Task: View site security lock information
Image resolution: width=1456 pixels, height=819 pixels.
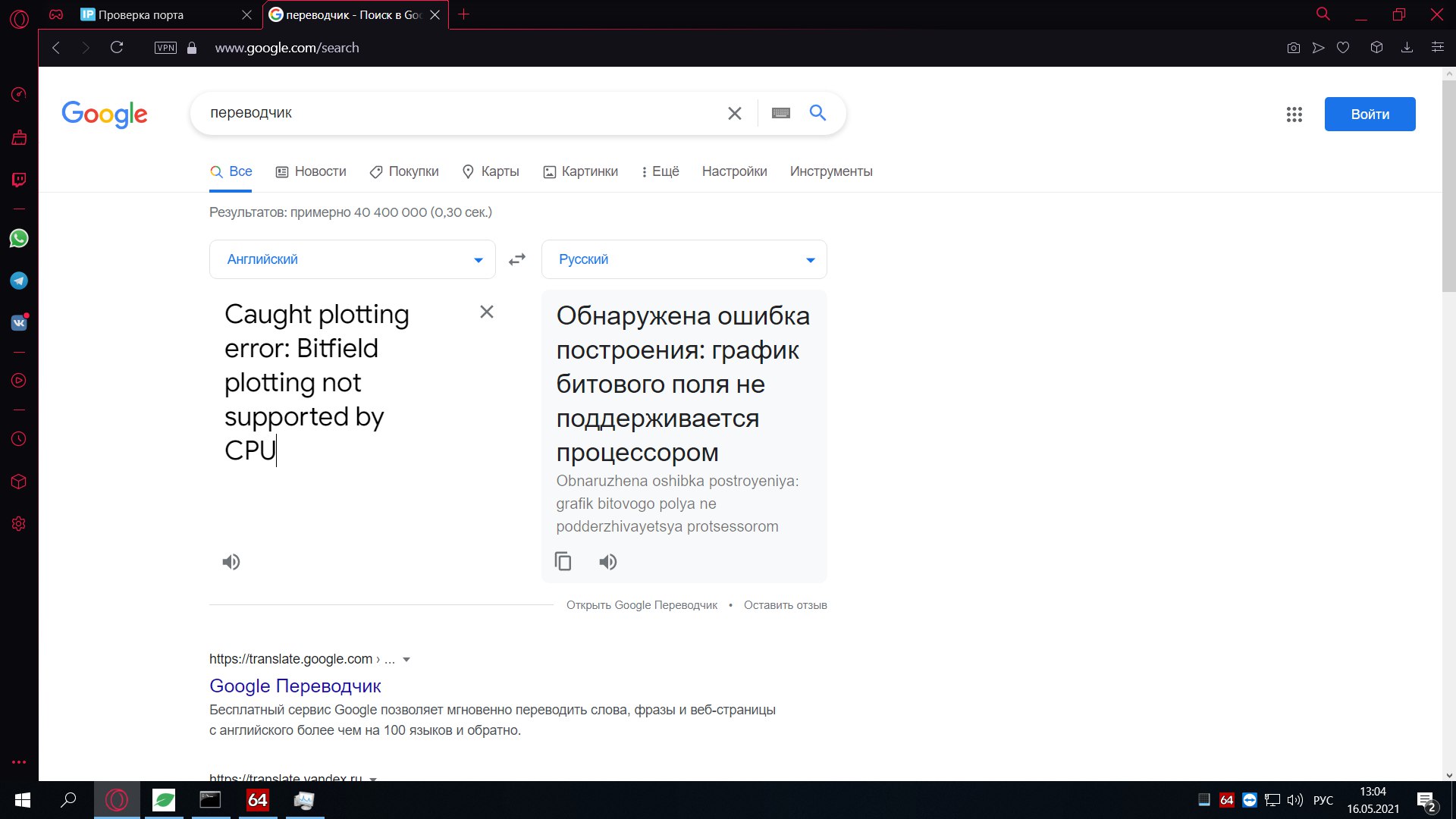Action: (x=192, y=48)
